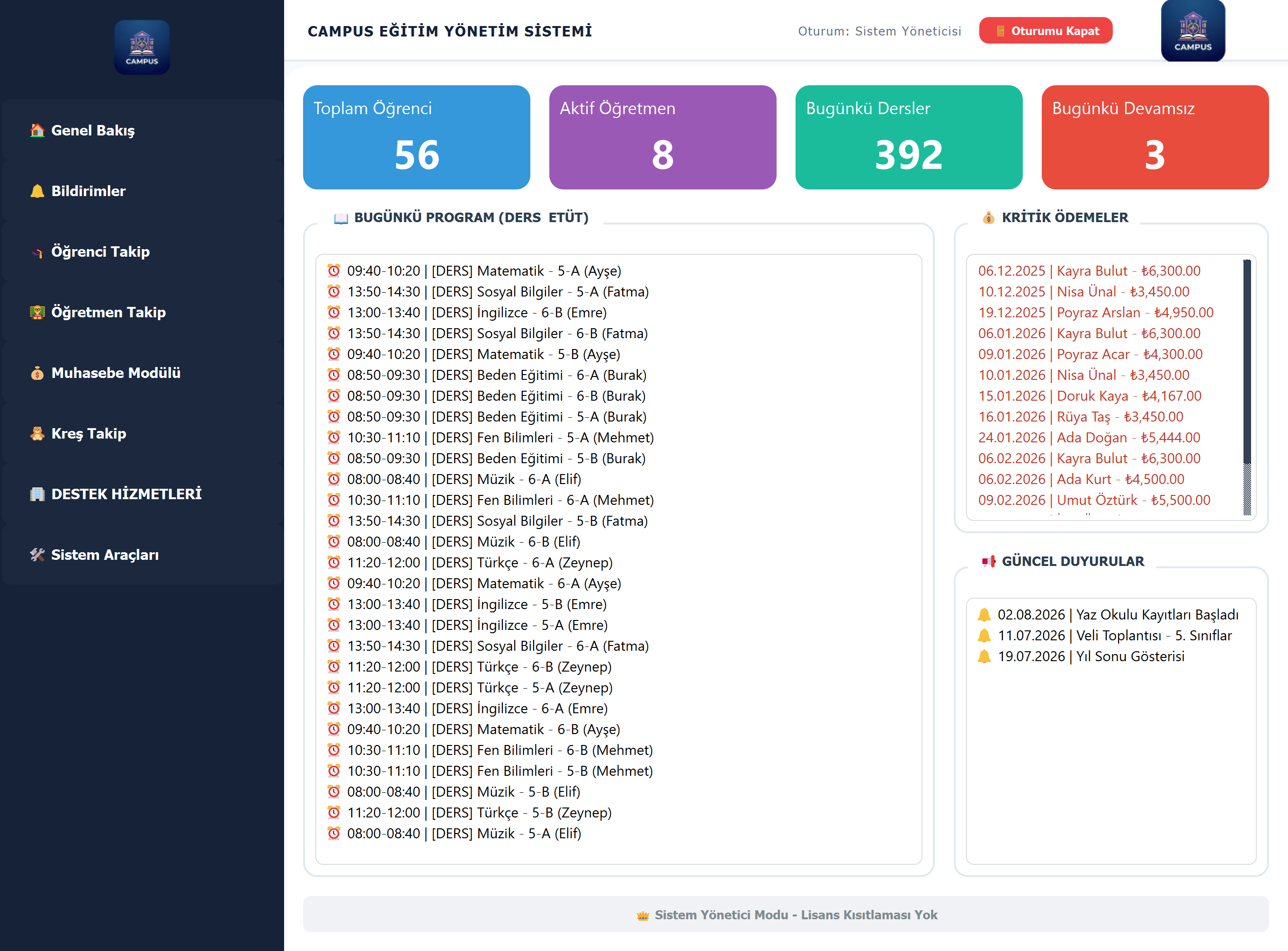Click the teddy bear icon beside Kreş Takip
This screenshot has width=1288, height=951.
(x=37, y=433)
